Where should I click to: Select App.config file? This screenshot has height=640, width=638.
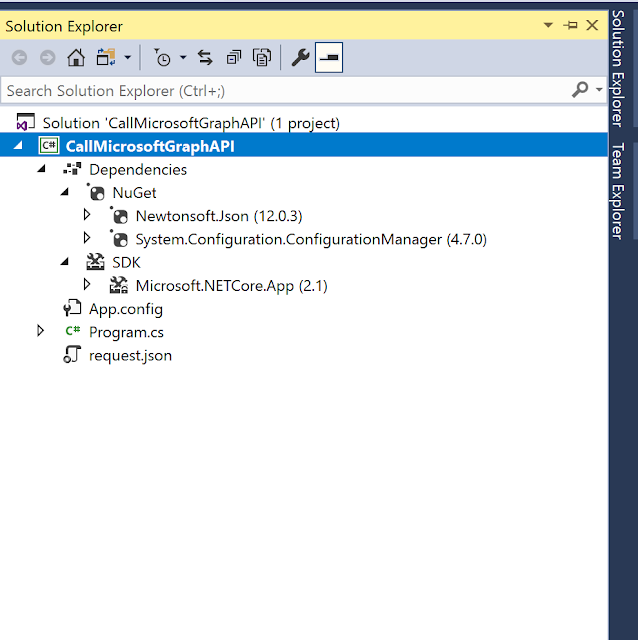pos(126,309)
